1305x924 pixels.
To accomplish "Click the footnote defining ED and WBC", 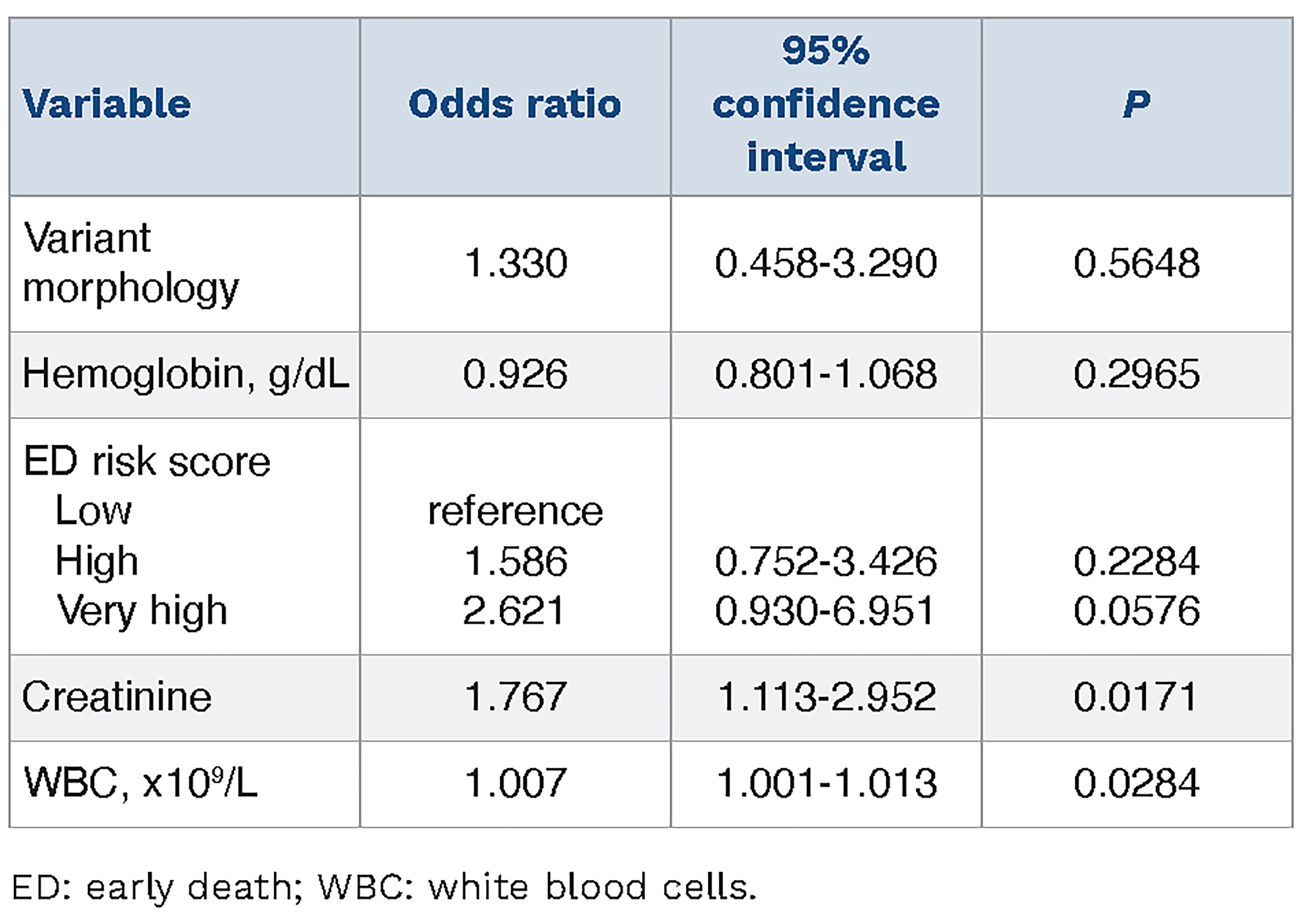I will coord(384,887).
